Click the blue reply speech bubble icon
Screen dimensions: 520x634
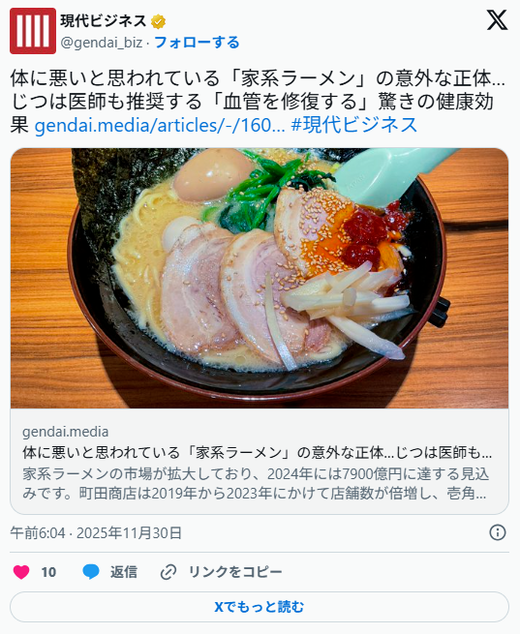[x=91, y=572]
